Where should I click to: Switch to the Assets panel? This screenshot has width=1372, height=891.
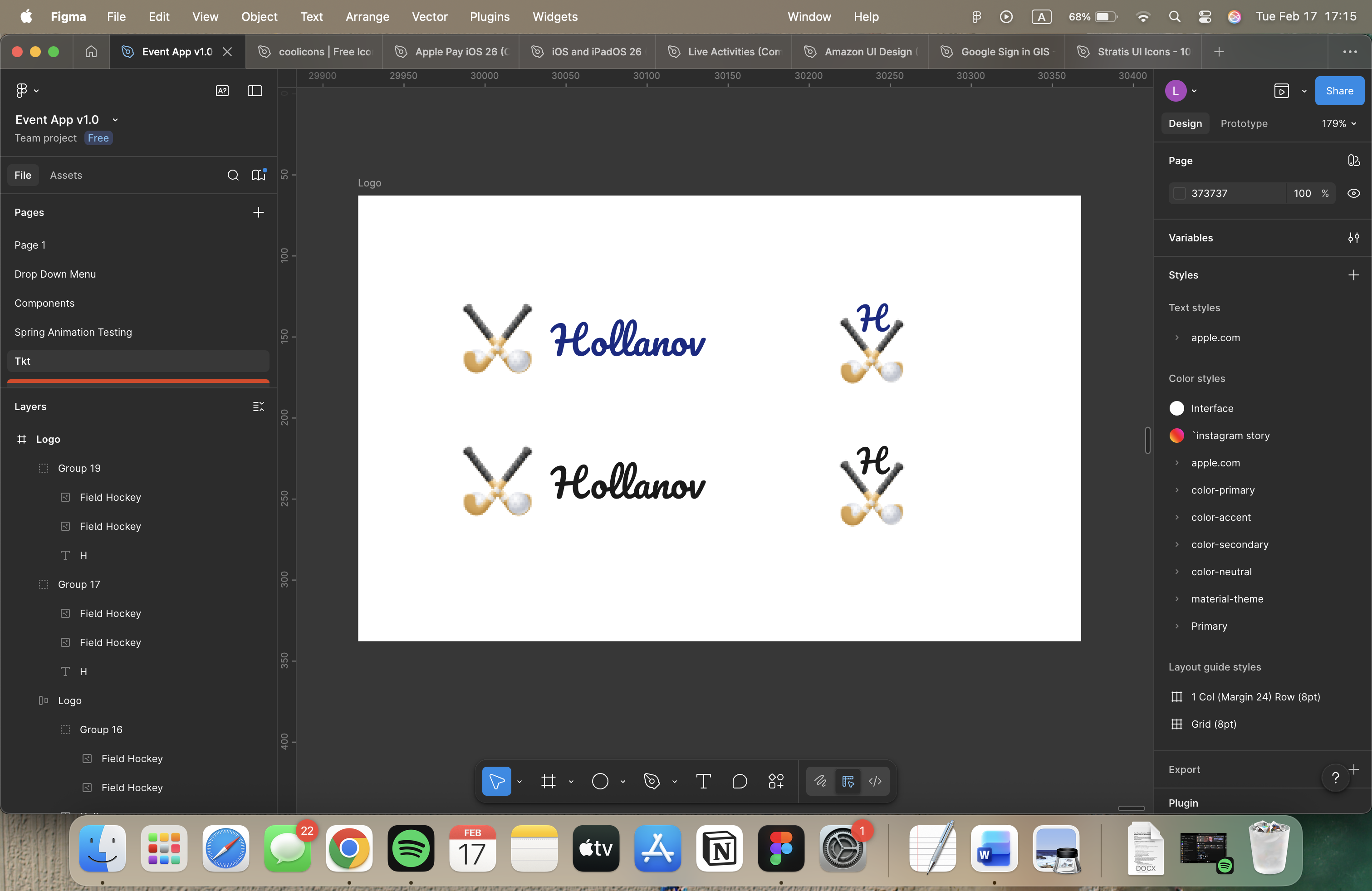tap(66, 175)
